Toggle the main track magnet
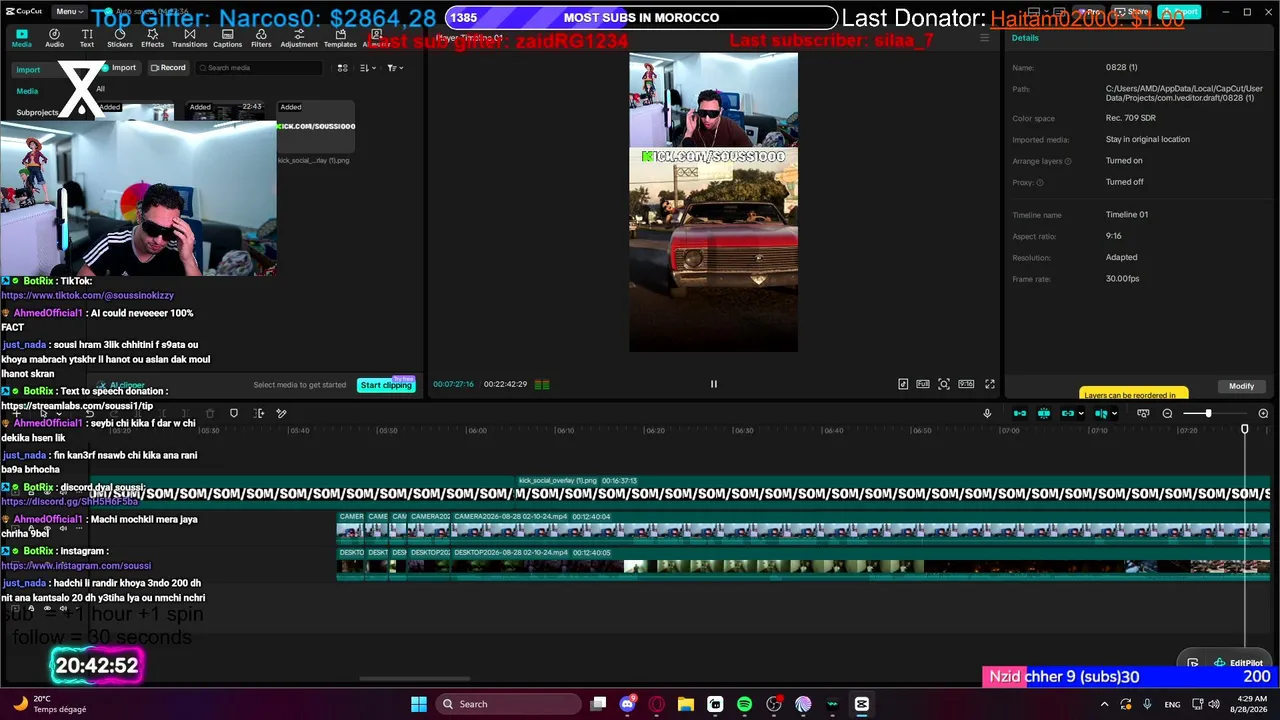Screen dimensions: 1280x720 1020,413
